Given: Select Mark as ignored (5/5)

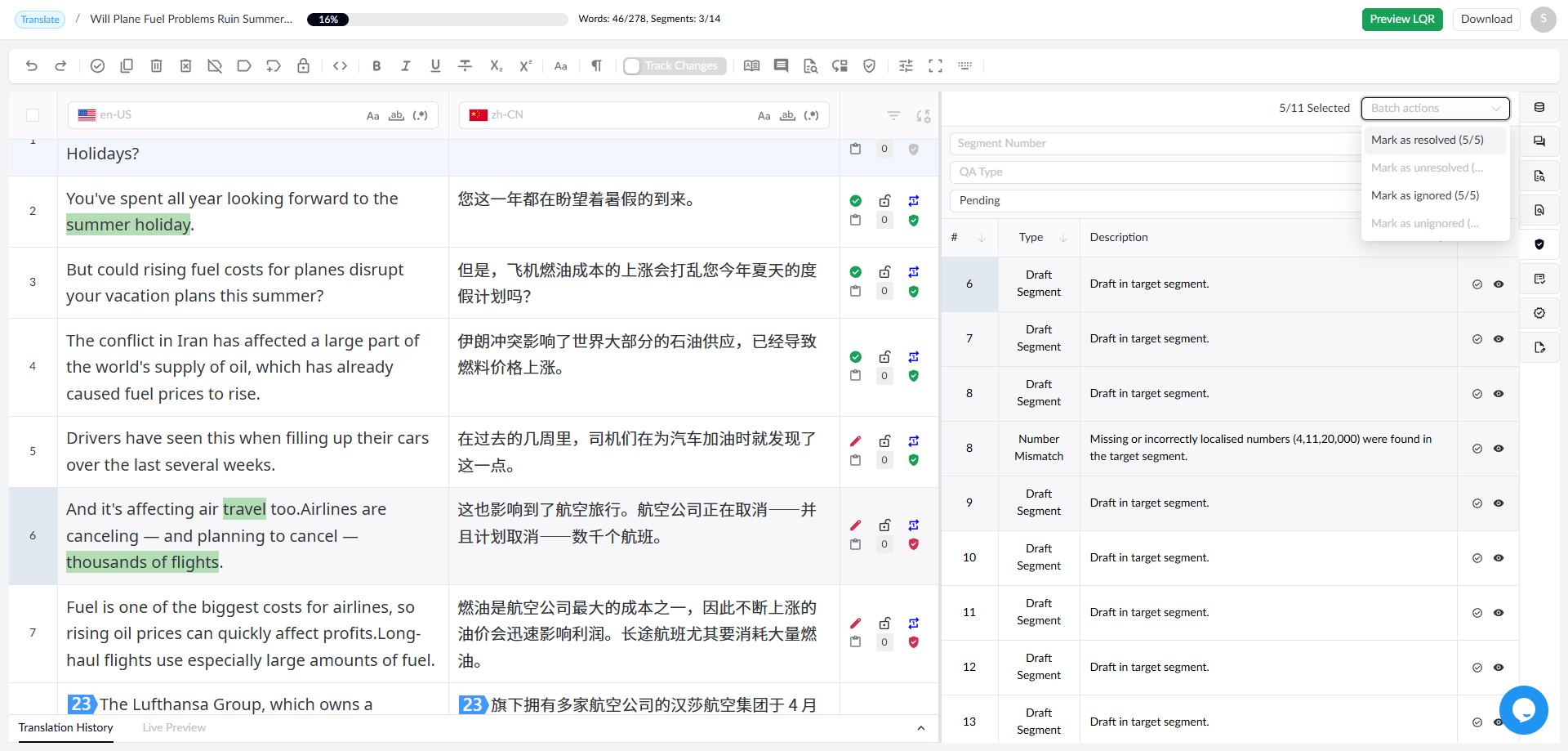Looking at the screenshot, I should 1435,196.
